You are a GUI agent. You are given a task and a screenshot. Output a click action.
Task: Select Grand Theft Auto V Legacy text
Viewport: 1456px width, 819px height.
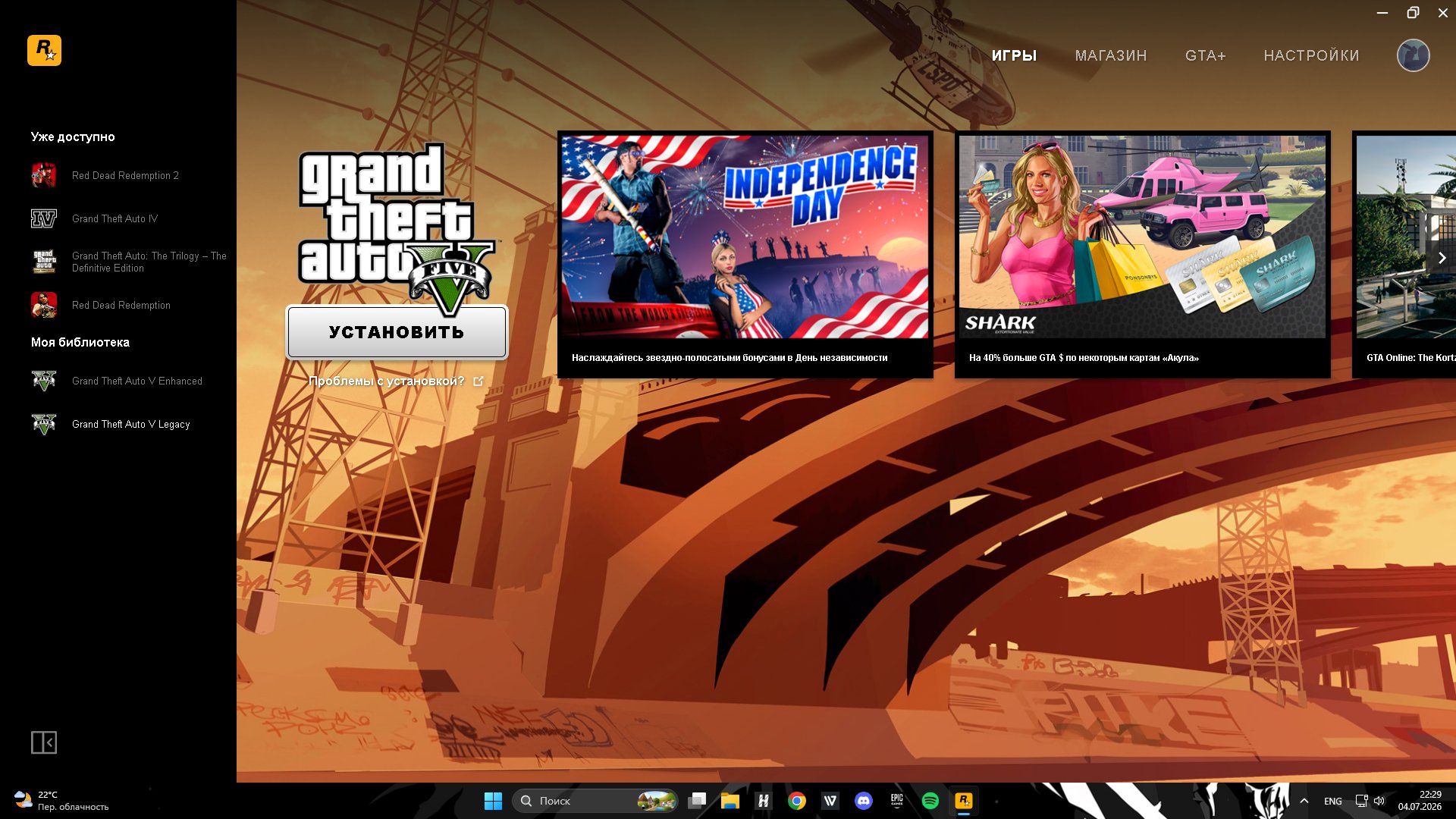pyautogui.click(x=131, y=424)
